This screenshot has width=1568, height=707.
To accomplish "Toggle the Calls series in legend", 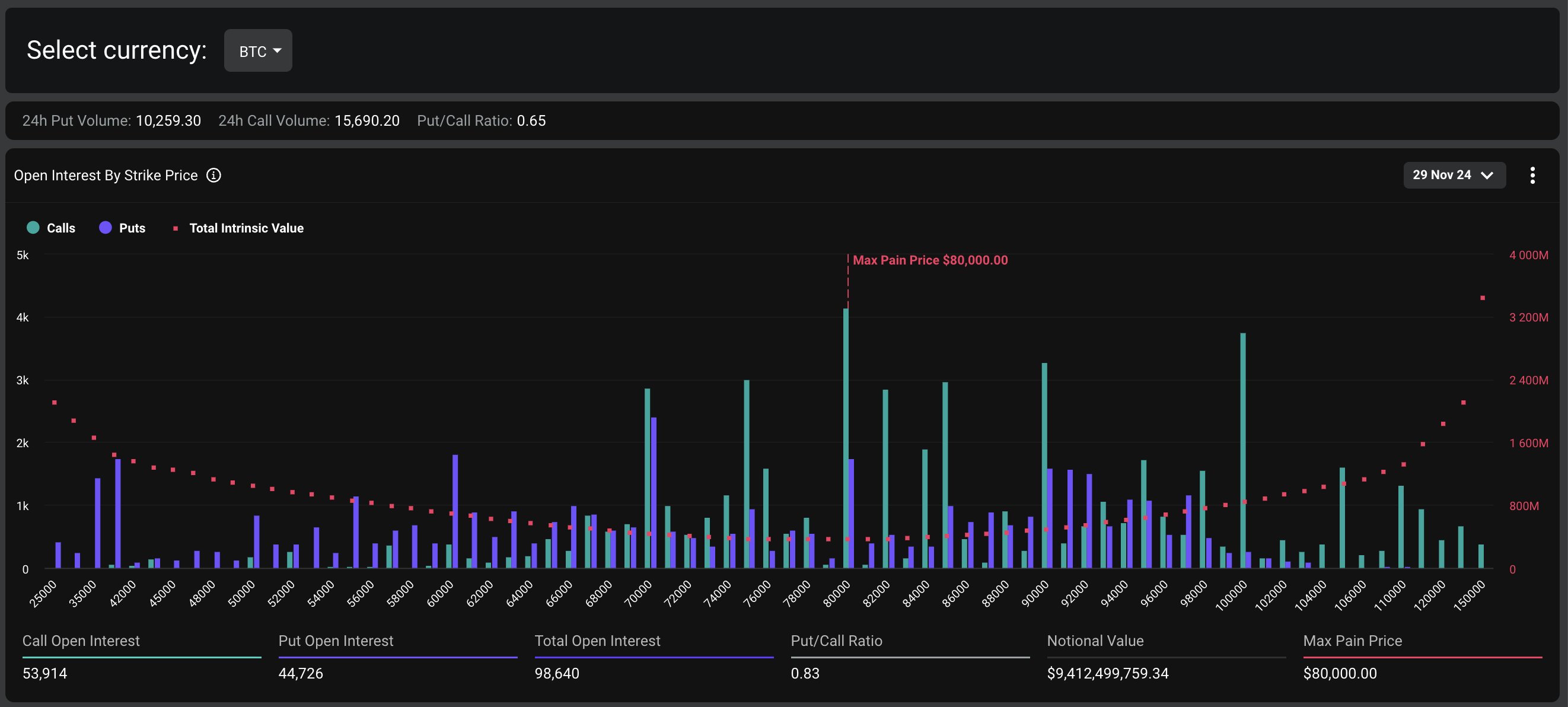I will pos(60,228).
